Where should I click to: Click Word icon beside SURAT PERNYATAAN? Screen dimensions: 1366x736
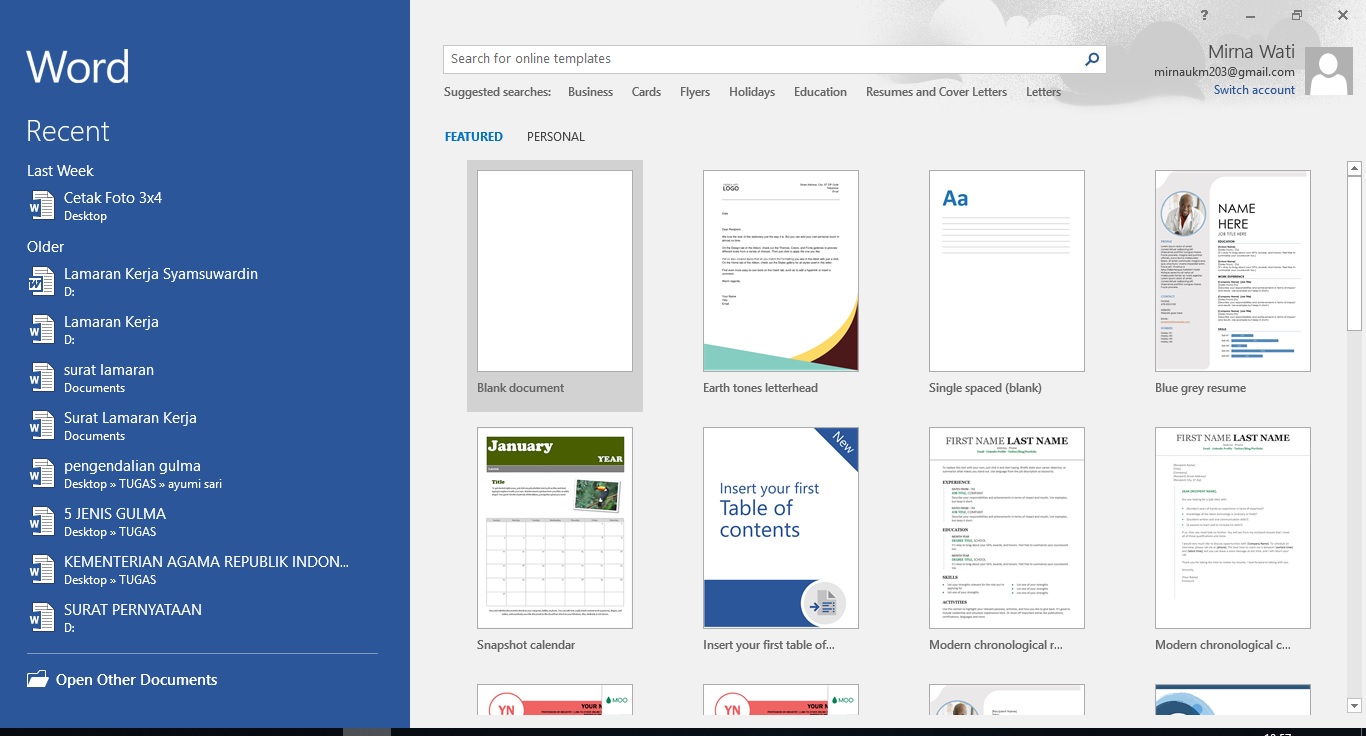pyautogui.click(x=41, y=618)
